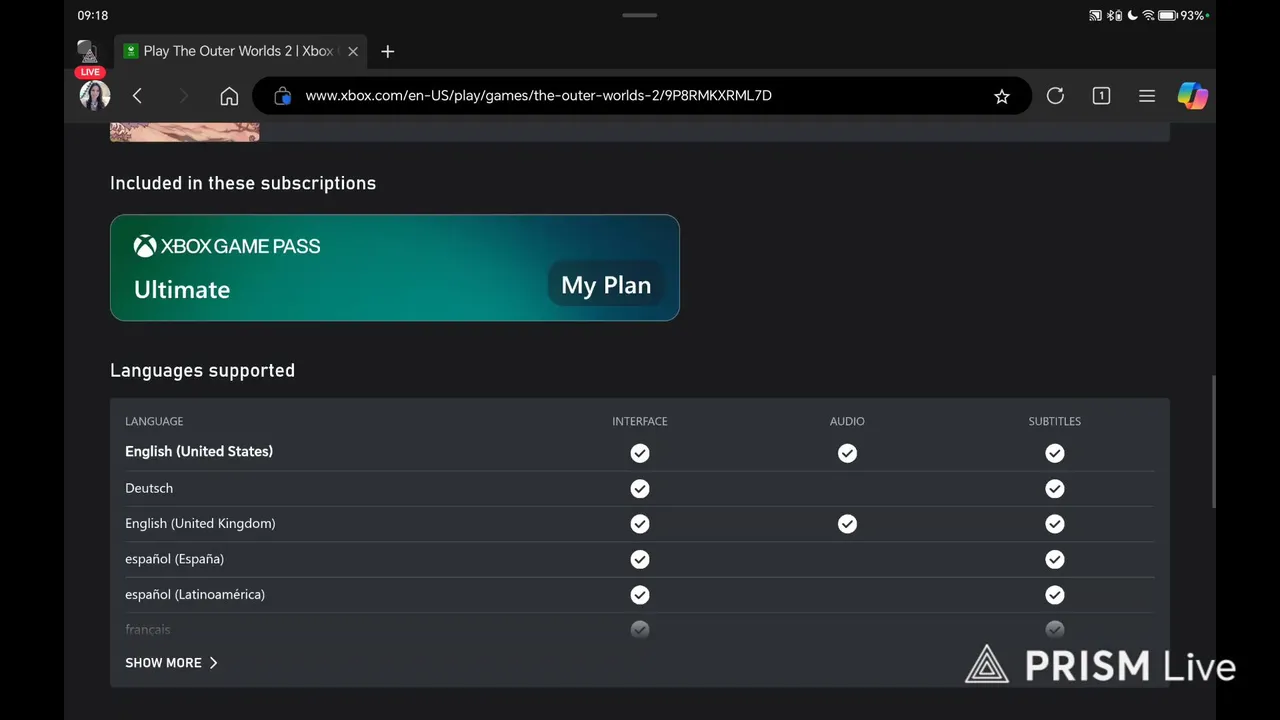Close the Outer Worlds 2 tab
The height and width of the screenshot is (720, 1280).
353,51
